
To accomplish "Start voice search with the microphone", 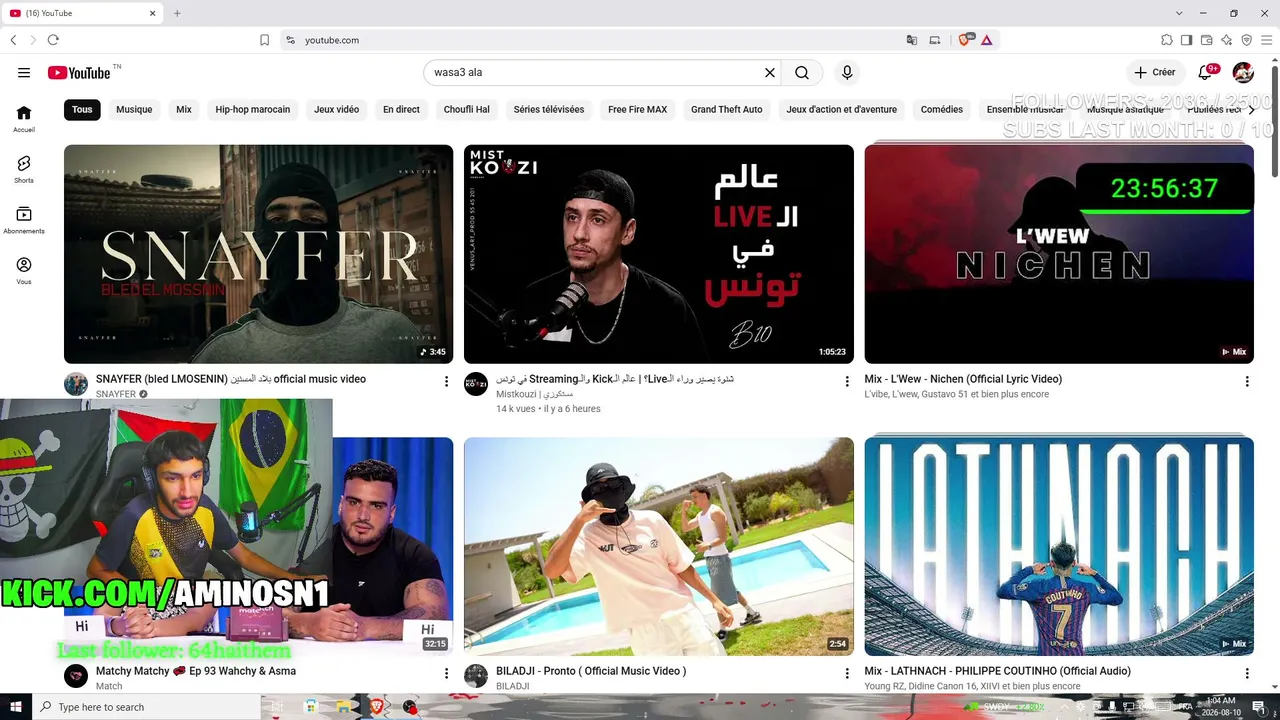I will (847, 73).
